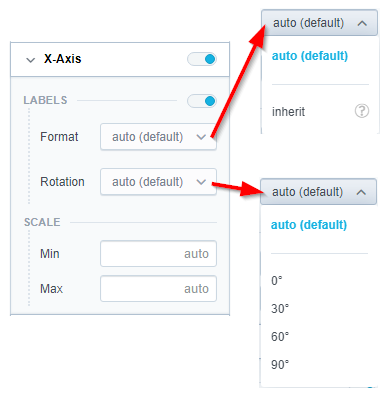Select the inherit format option
Viewport: 385px width, 396px height.
pos(288,112)
